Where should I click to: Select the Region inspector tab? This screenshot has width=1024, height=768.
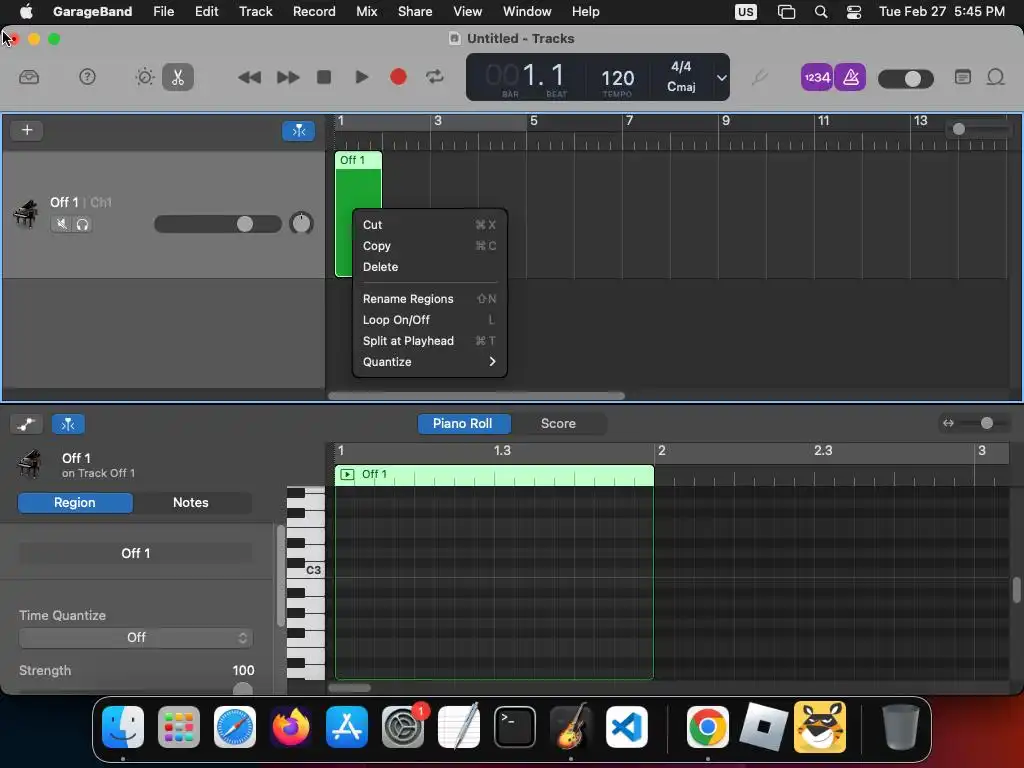[75, 502]
